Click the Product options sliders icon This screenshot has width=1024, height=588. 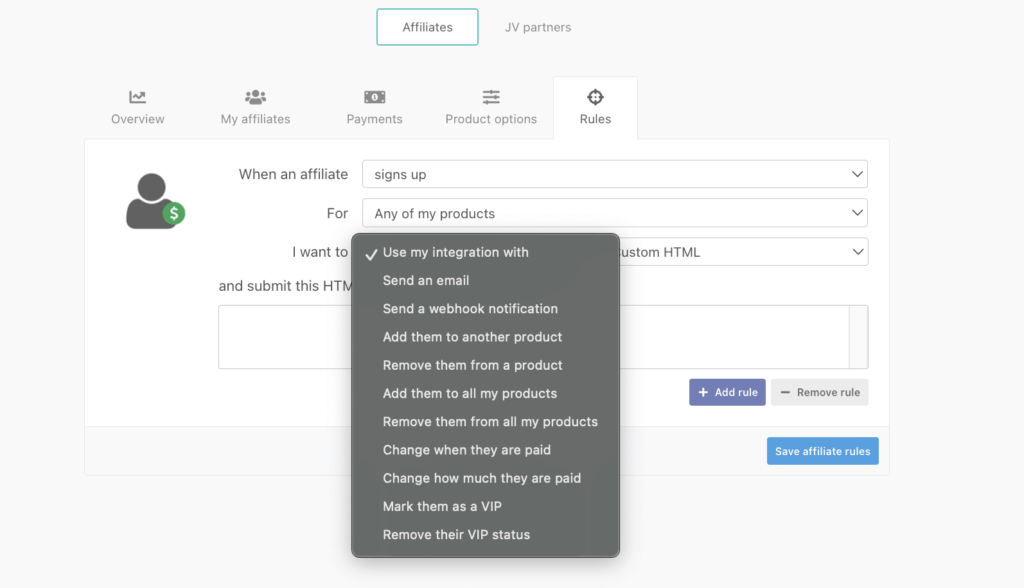(x=491, y=97)
